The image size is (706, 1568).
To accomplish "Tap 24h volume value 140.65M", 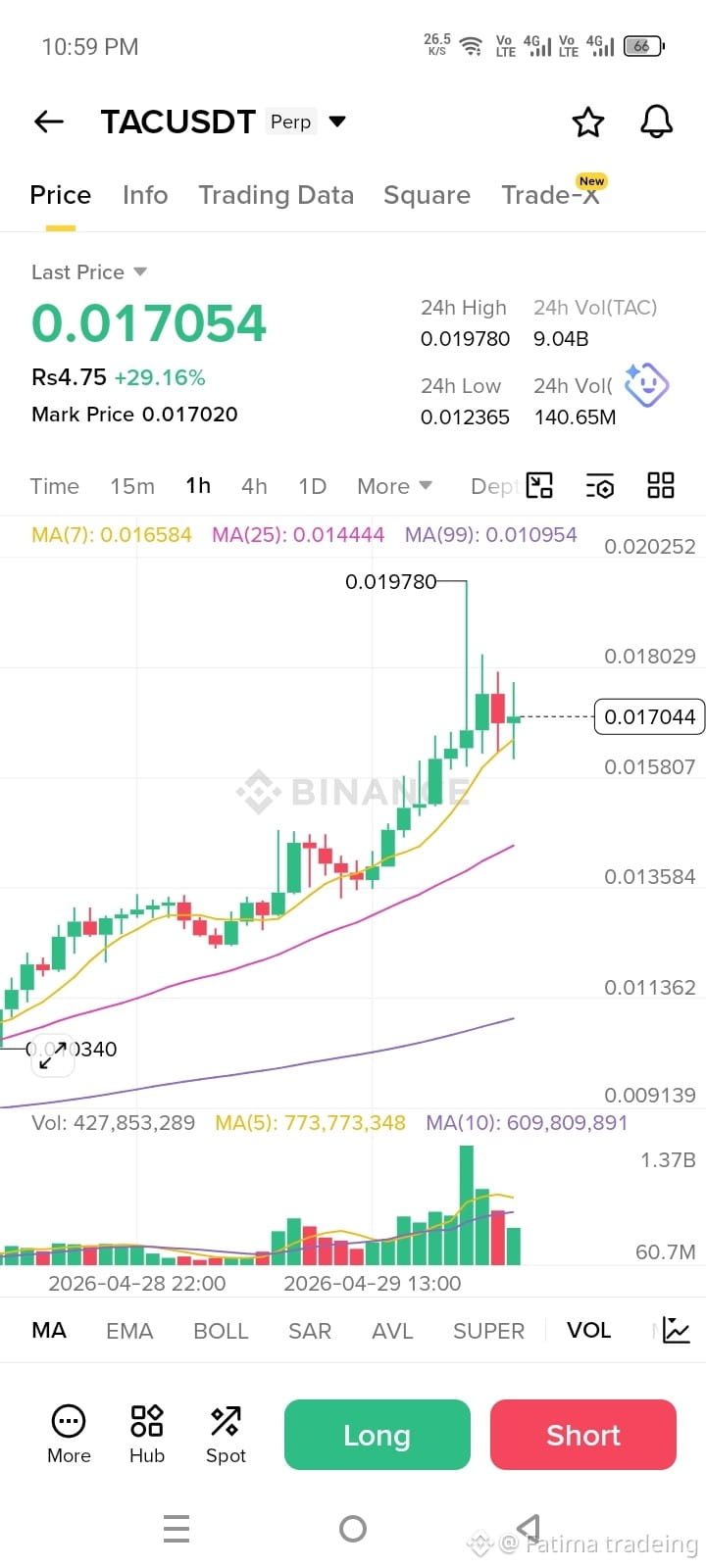I will coord(575,417).
